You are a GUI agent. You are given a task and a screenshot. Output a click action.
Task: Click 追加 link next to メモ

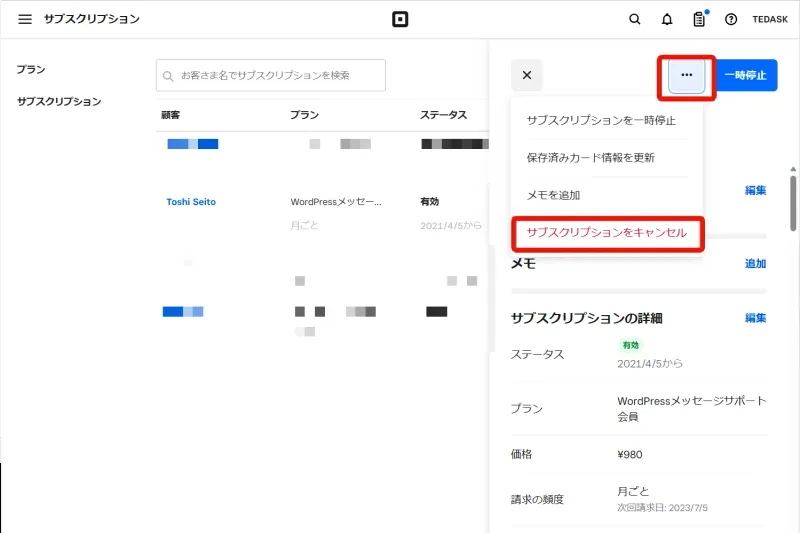tap(756, 264)
